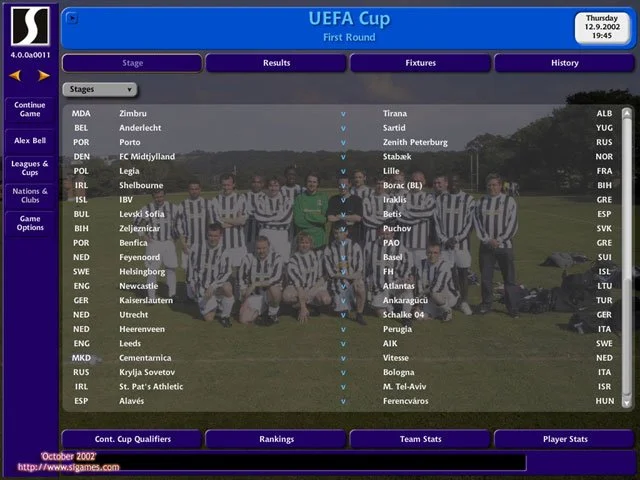Switch to the Results tab
This screenshot has height=480, width=640.
point(276,63)
